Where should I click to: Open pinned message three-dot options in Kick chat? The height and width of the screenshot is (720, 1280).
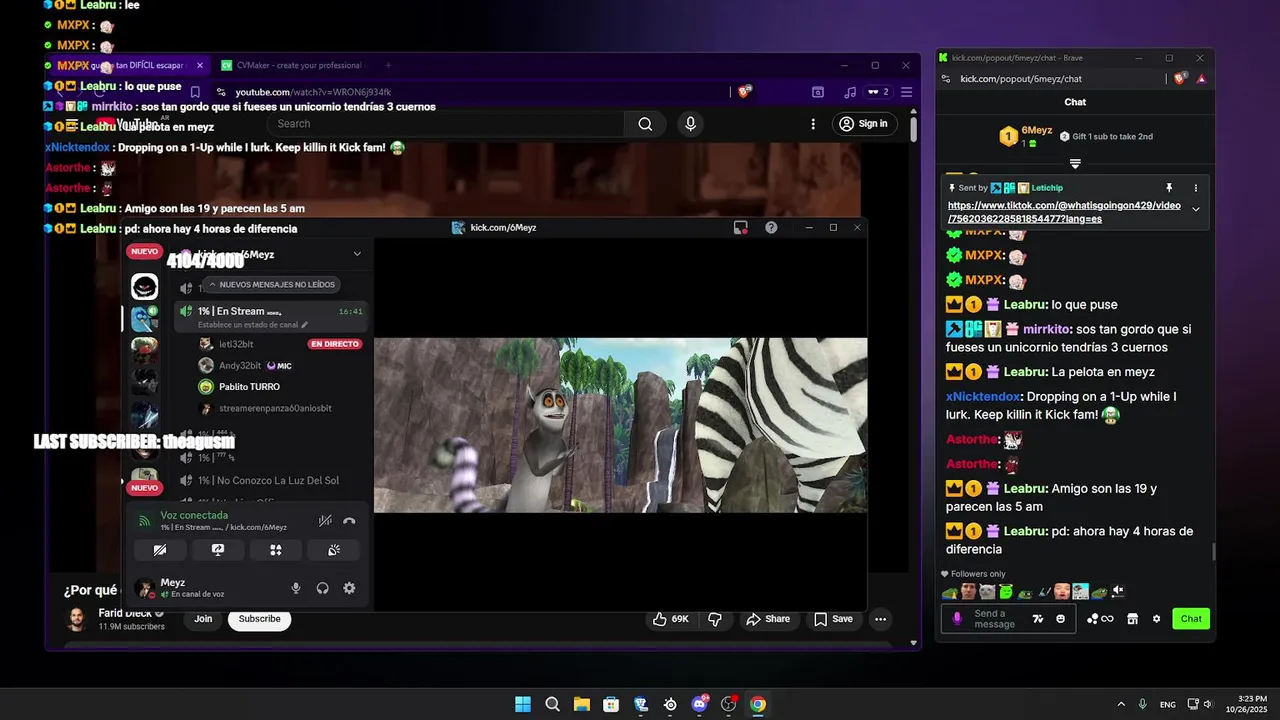(x=1195, y=188)
